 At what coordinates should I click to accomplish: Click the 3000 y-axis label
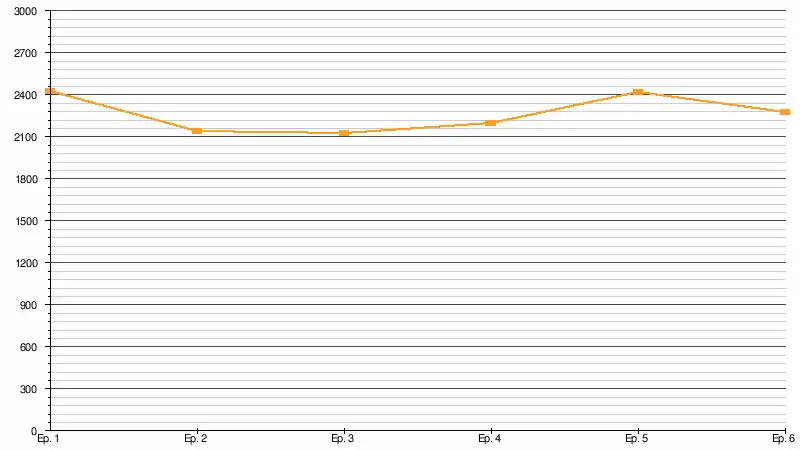point(26,11)
